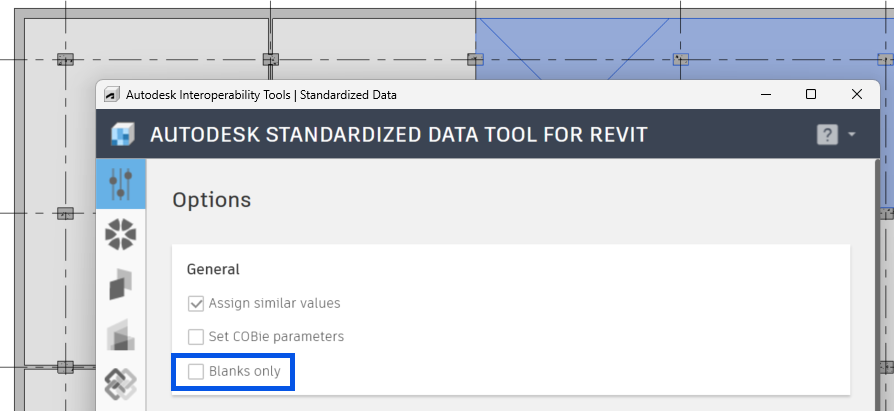The image size is (894, 411).
Task: Expand the help dropdown arrow
Action: coord(852,135)
